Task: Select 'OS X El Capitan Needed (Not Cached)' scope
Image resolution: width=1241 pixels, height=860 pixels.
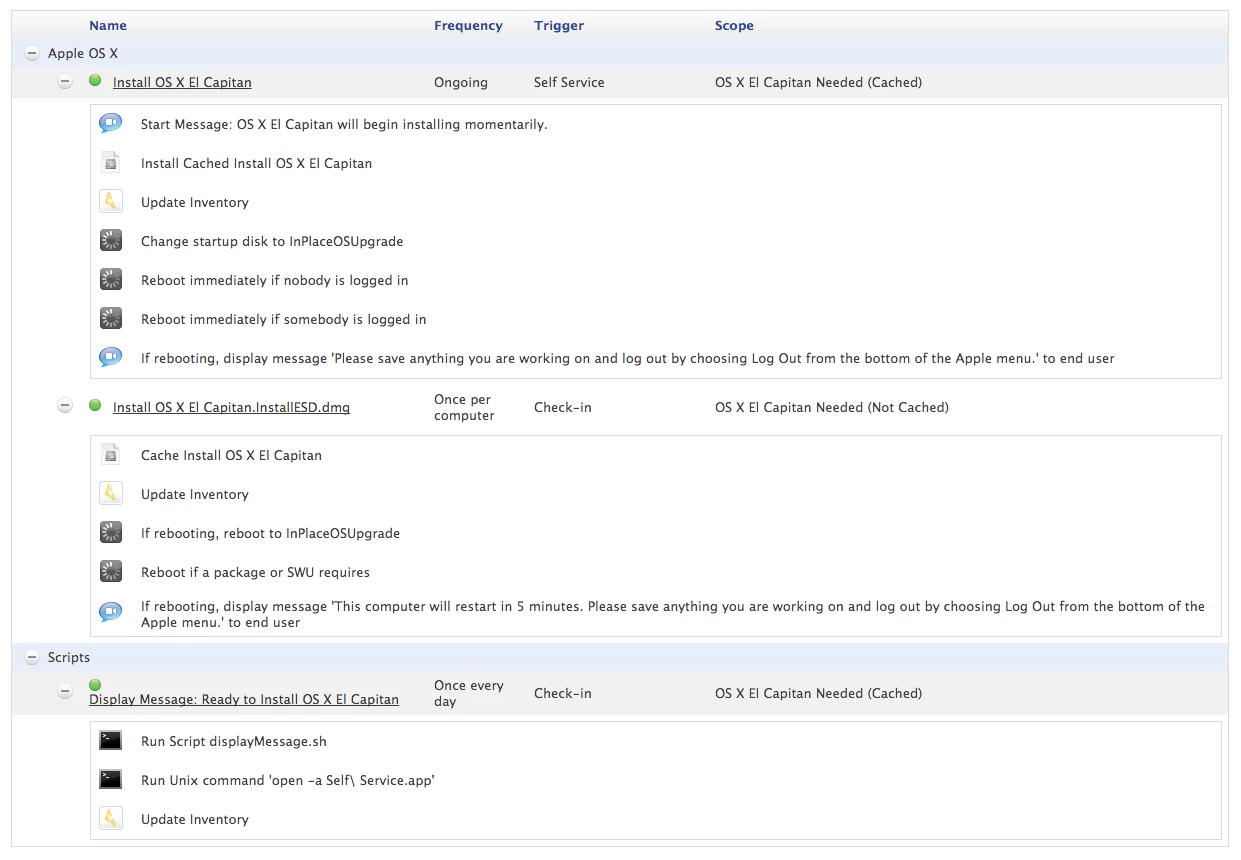Action: coord(832,408)
